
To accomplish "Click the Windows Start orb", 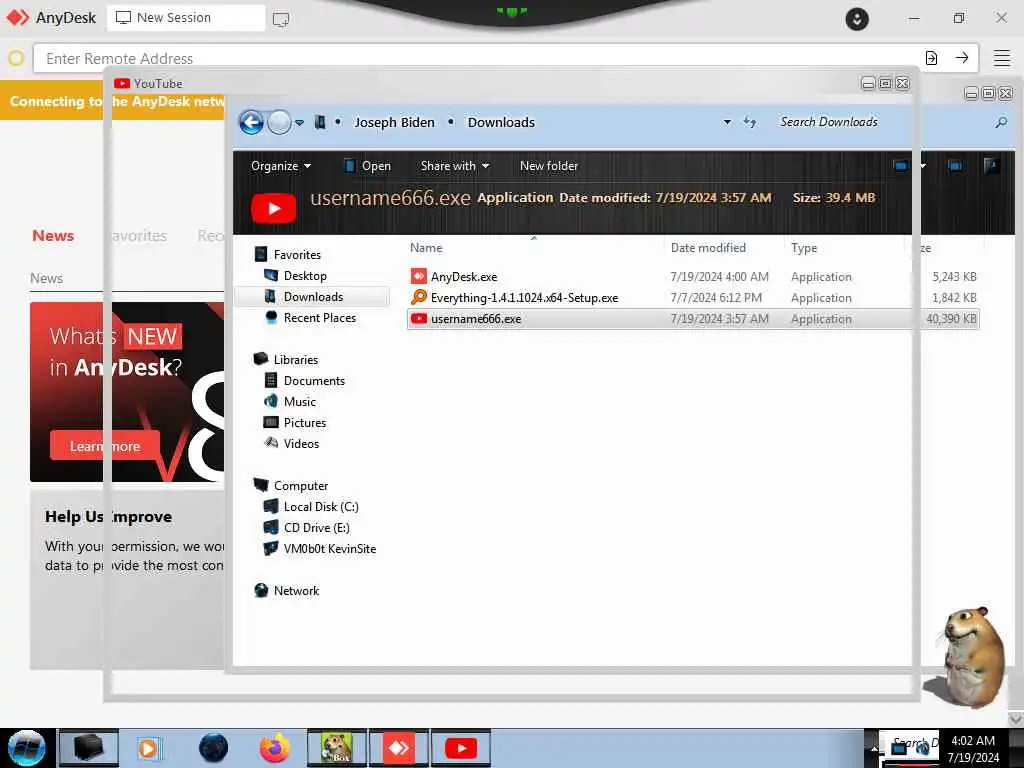I will [x=27, y=748].
